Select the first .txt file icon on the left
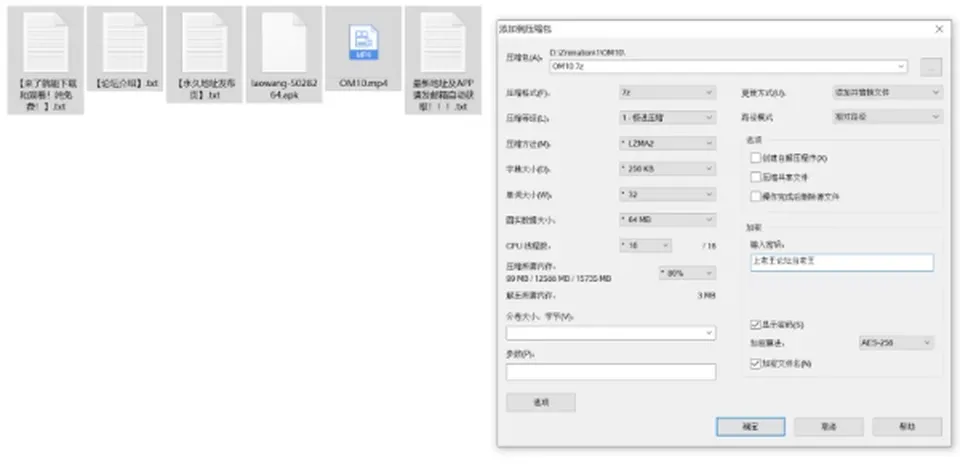This screenshot has height=464, width=960. 45,42
